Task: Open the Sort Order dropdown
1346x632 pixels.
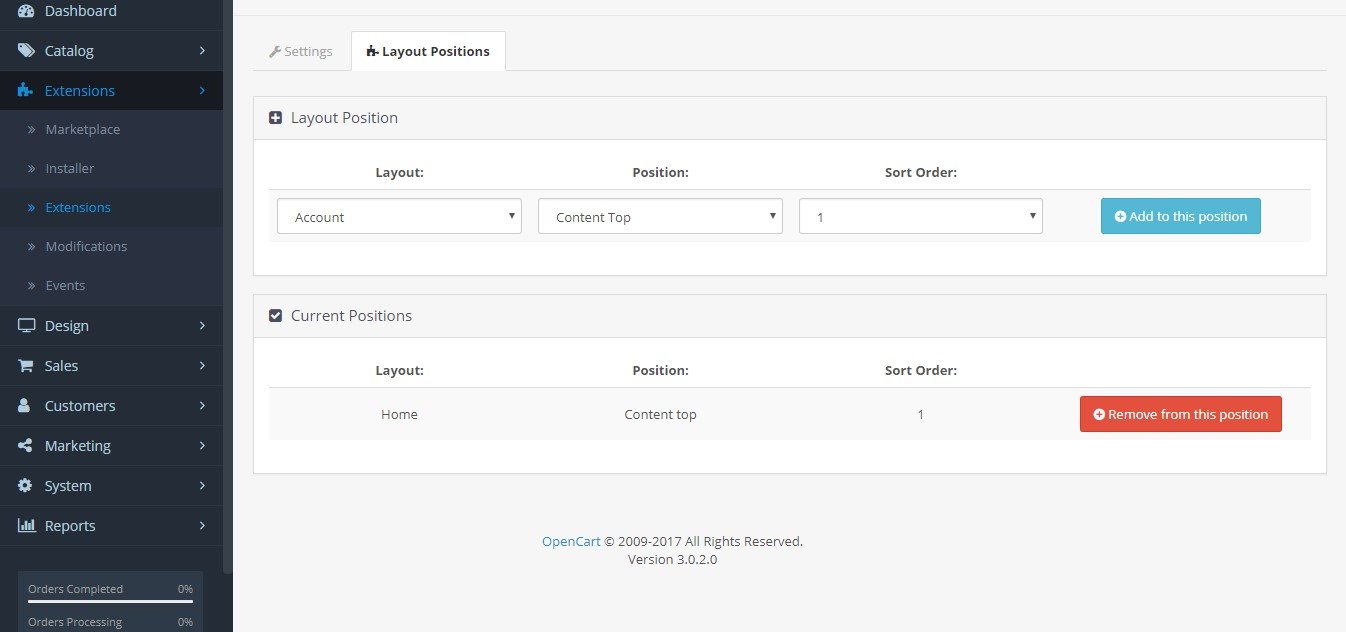Action: point(920,217)
